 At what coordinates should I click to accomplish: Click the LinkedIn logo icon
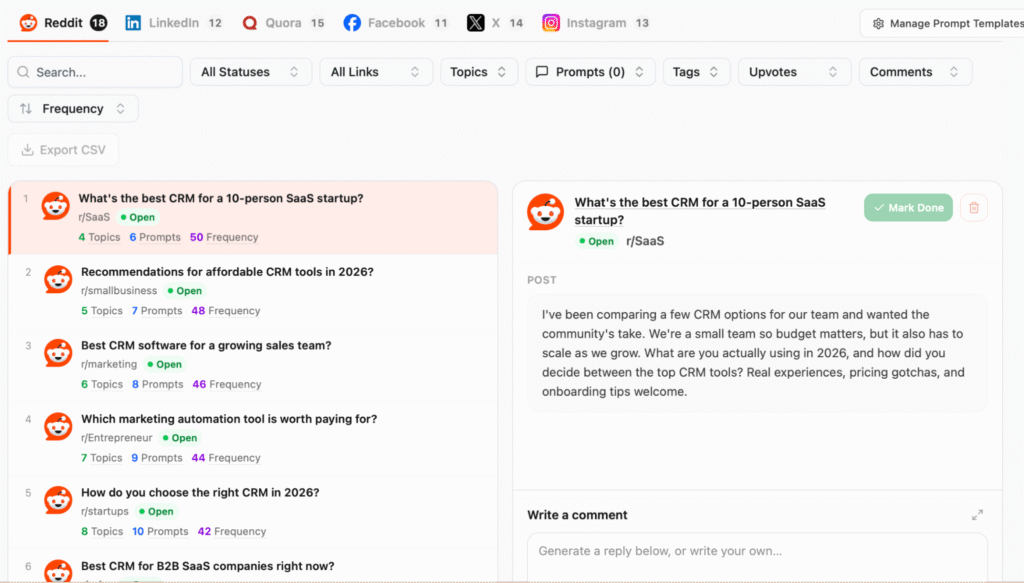click(133, 23)
